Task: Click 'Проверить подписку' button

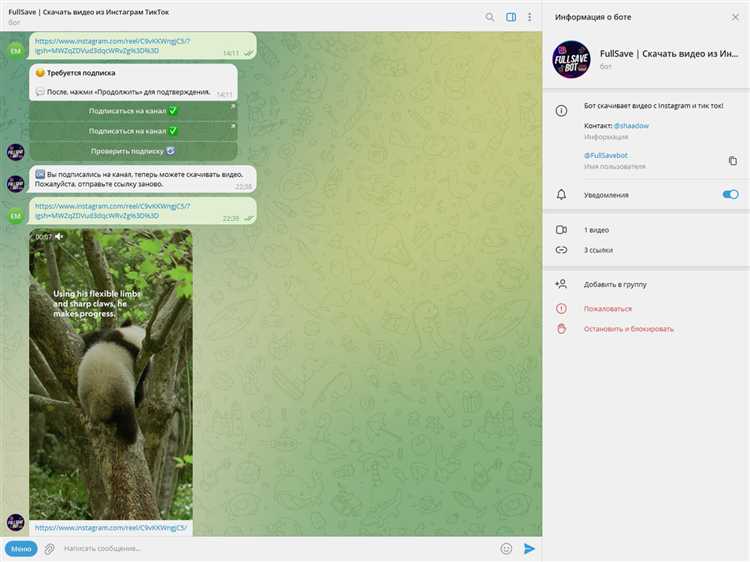Action: [x=133, y=151]
